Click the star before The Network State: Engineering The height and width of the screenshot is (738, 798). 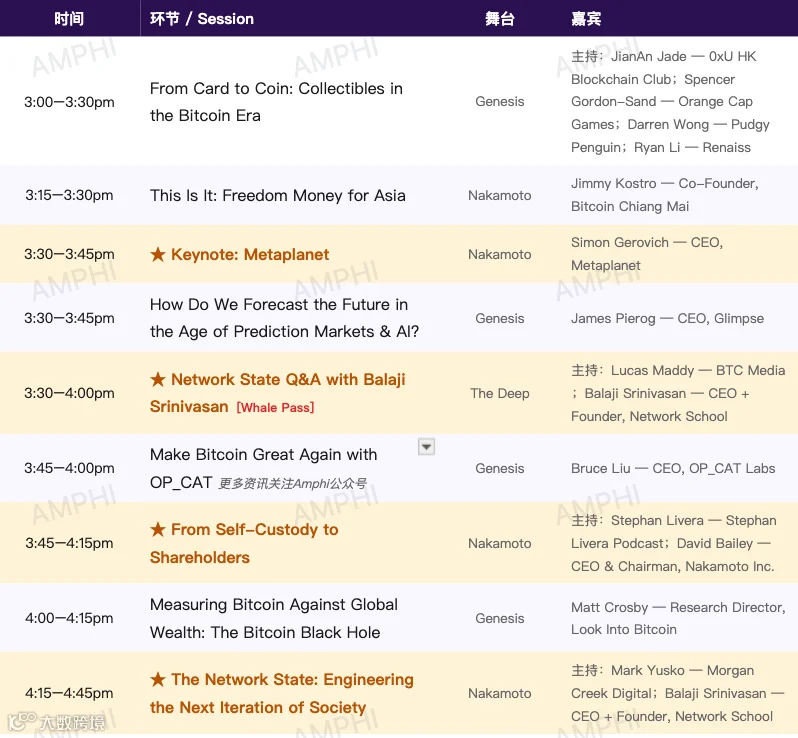pyautogui.click(x=158, y=679)
